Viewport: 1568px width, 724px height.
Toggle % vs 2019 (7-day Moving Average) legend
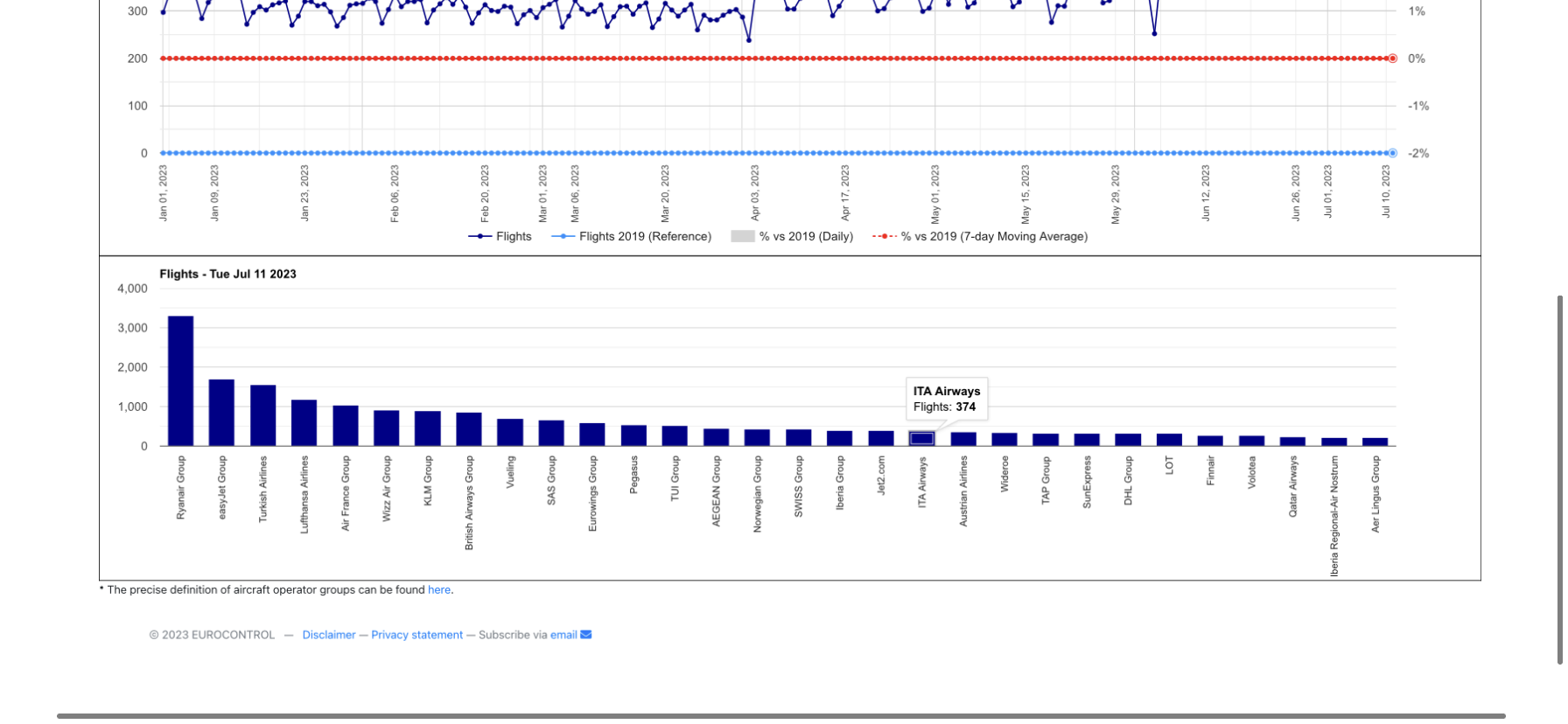pyautogui.click(x=980, y=237)
